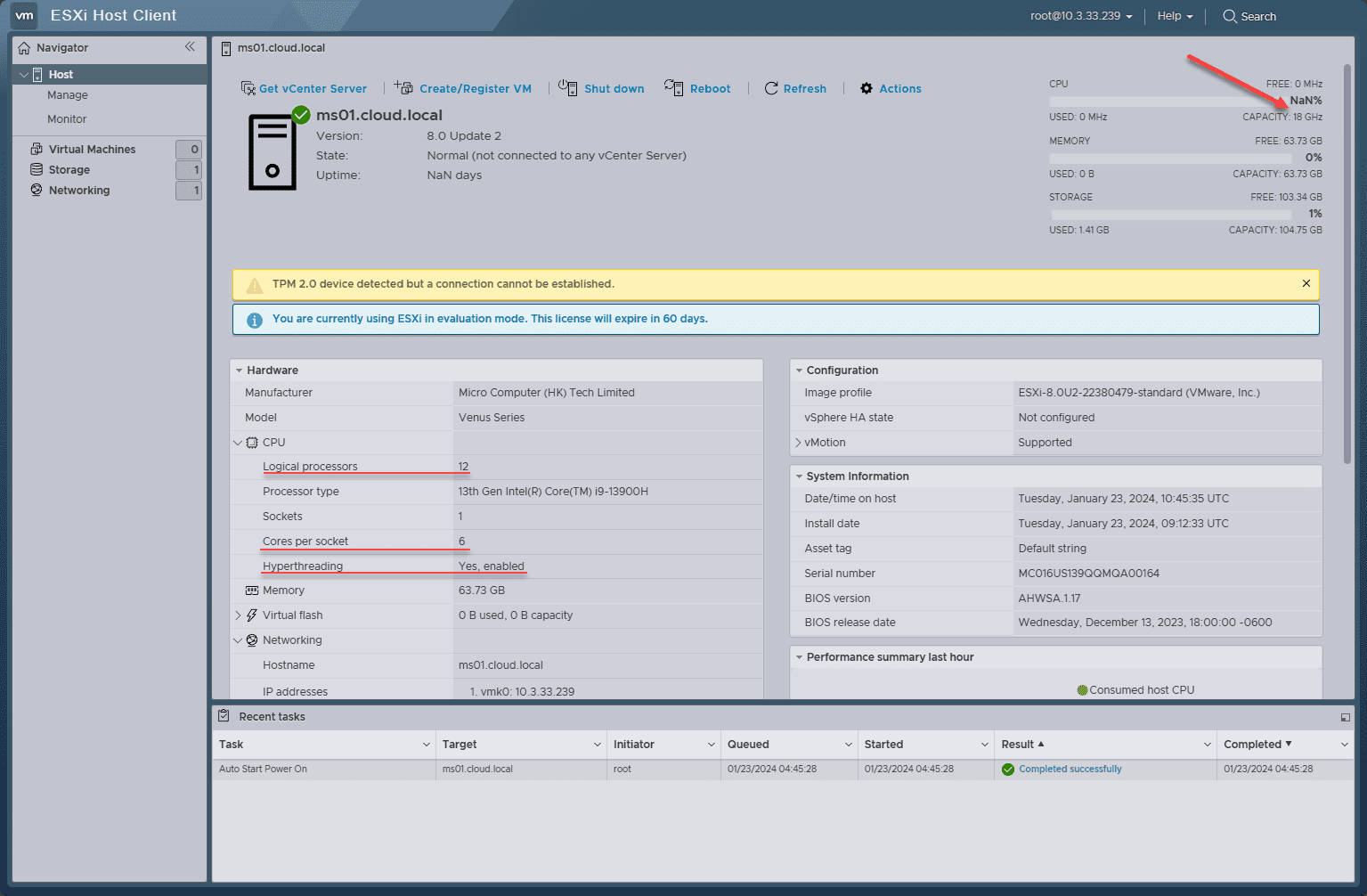Click the Memory usage bar
The height and width of the screenshot is (896, 1367).
tap(1171, 159)
